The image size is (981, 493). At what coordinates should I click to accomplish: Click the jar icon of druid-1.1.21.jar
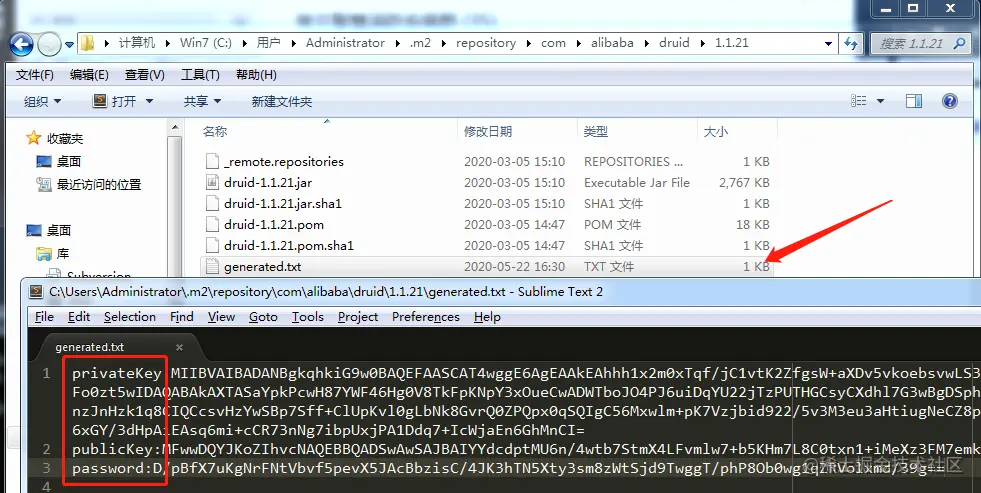coord(213,183)
